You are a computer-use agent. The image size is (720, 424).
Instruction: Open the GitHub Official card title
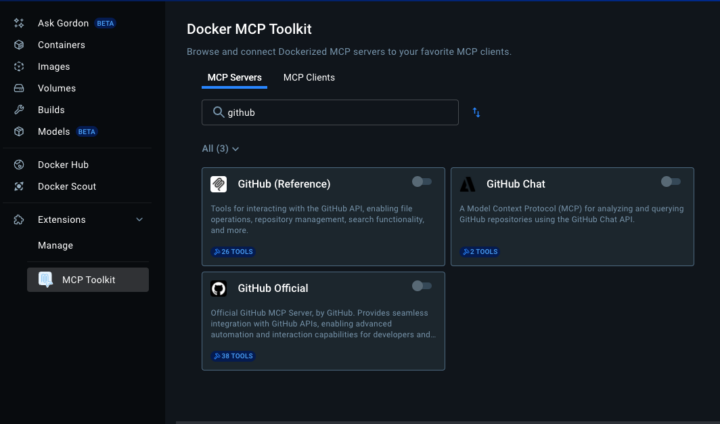point(273,288)
